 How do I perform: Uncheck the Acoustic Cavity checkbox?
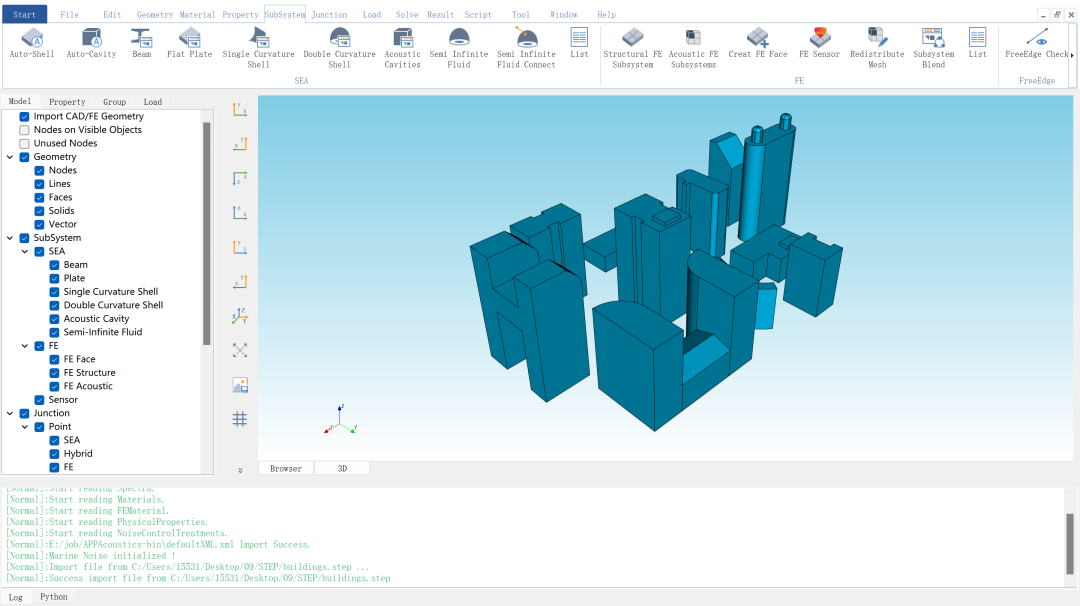(54, 319)
